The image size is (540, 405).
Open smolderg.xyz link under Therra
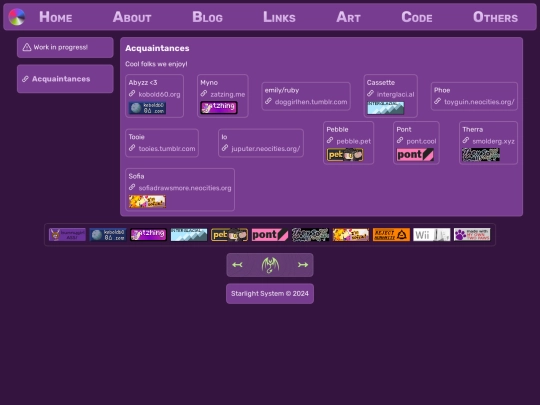494,141
